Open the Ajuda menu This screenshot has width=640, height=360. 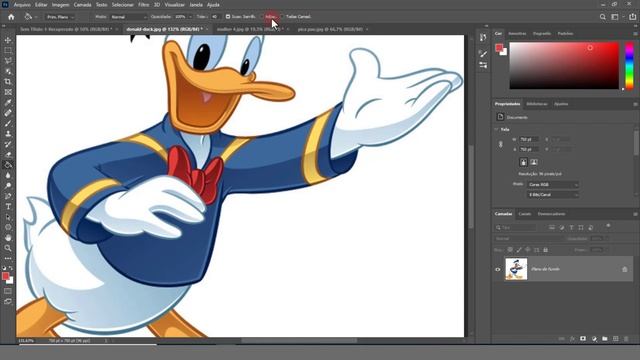click(x=213, y=5)
